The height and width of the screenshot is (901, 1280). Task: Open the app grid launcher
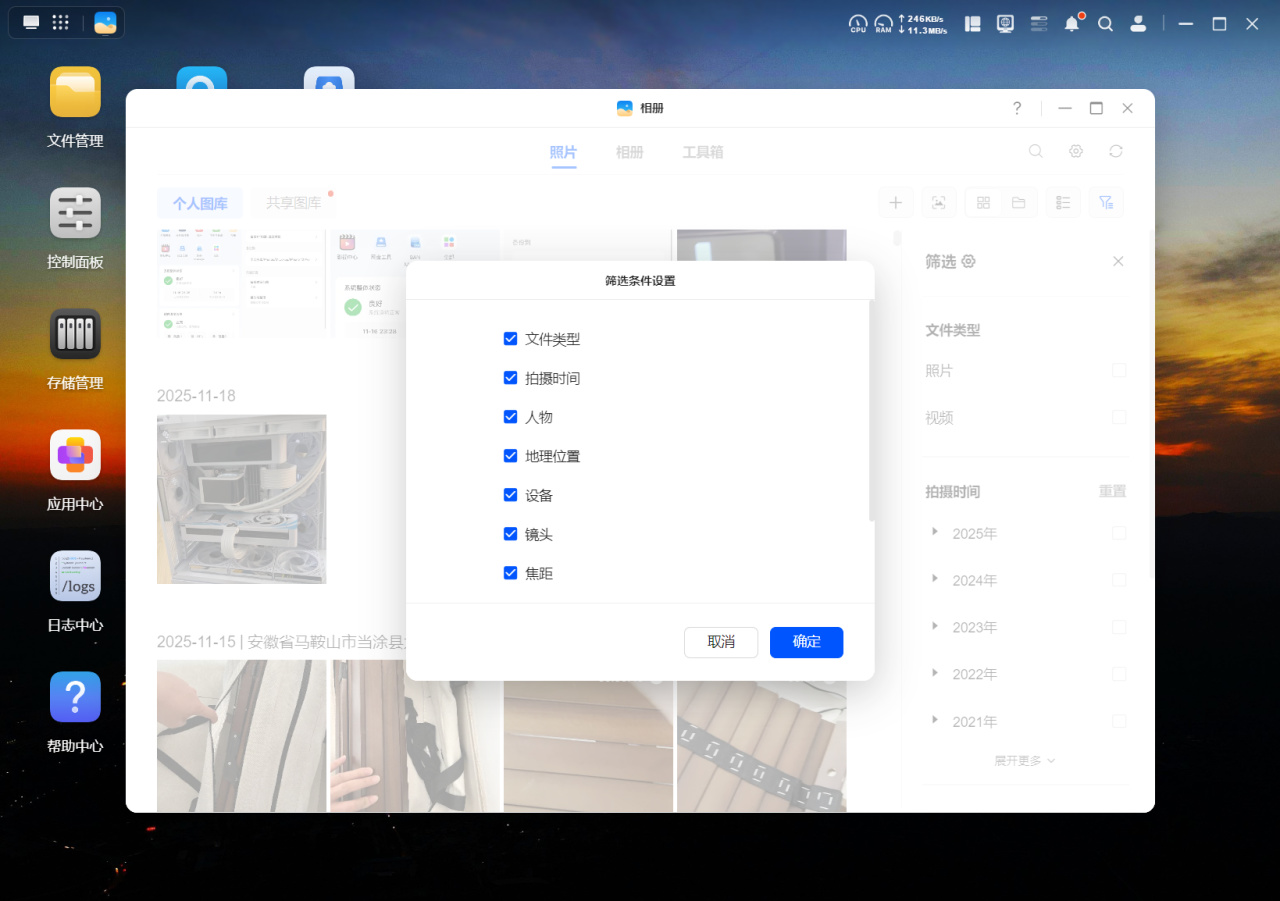click(x=60, y=23)
